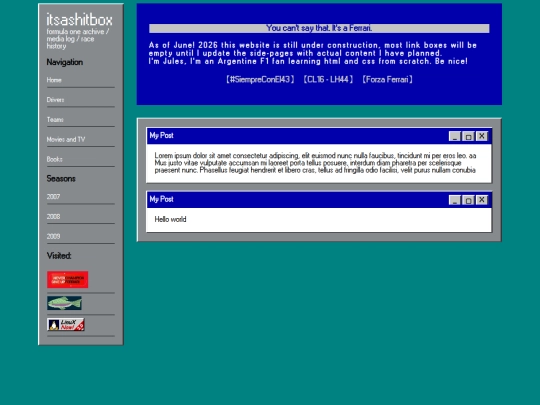Close the first My Post window
Image resolution: width=540 pixels, height=405 pixels.
(481, 136)
